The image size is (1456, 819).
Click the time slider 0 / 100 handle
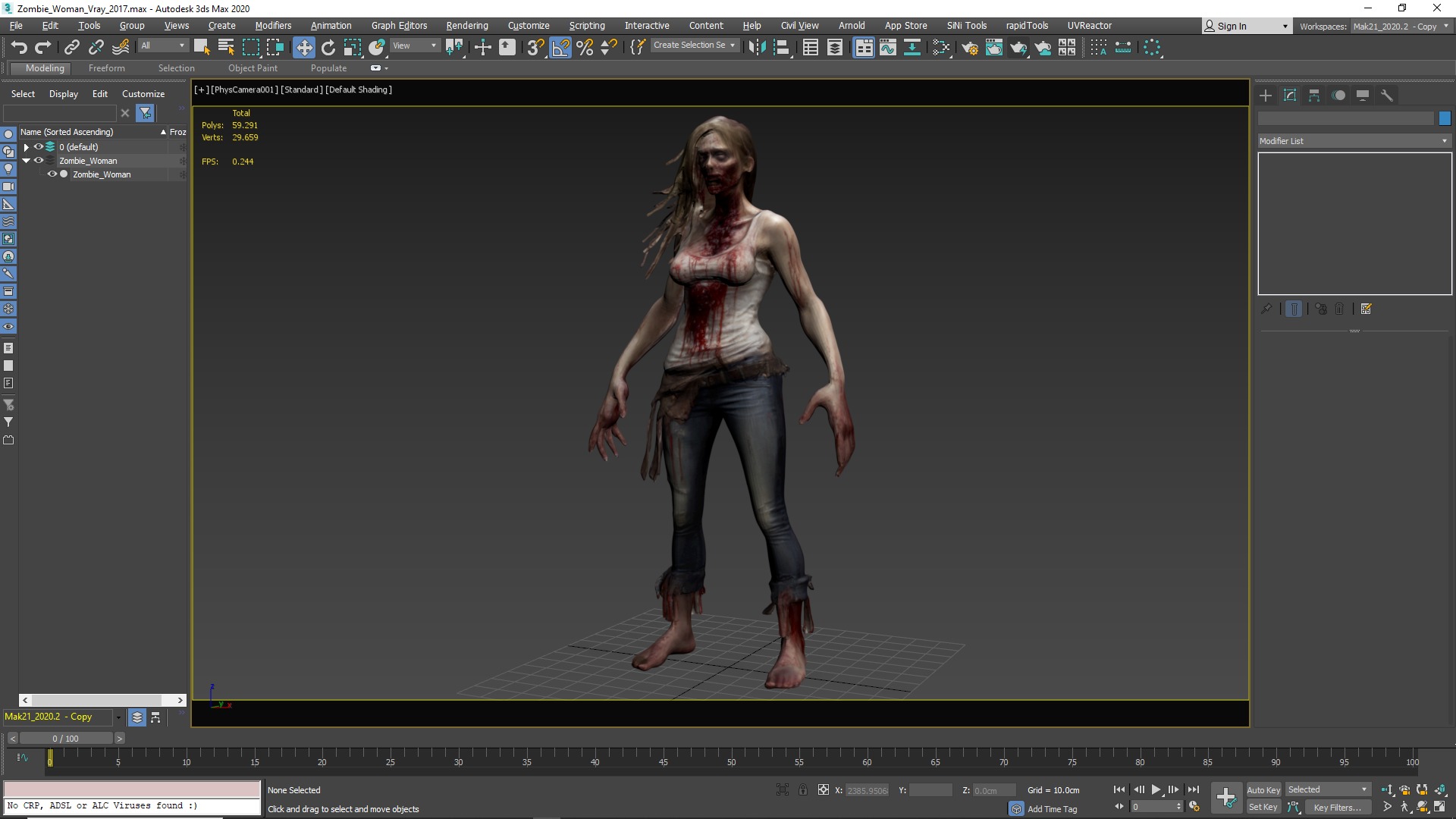click(x=66, y=739)
